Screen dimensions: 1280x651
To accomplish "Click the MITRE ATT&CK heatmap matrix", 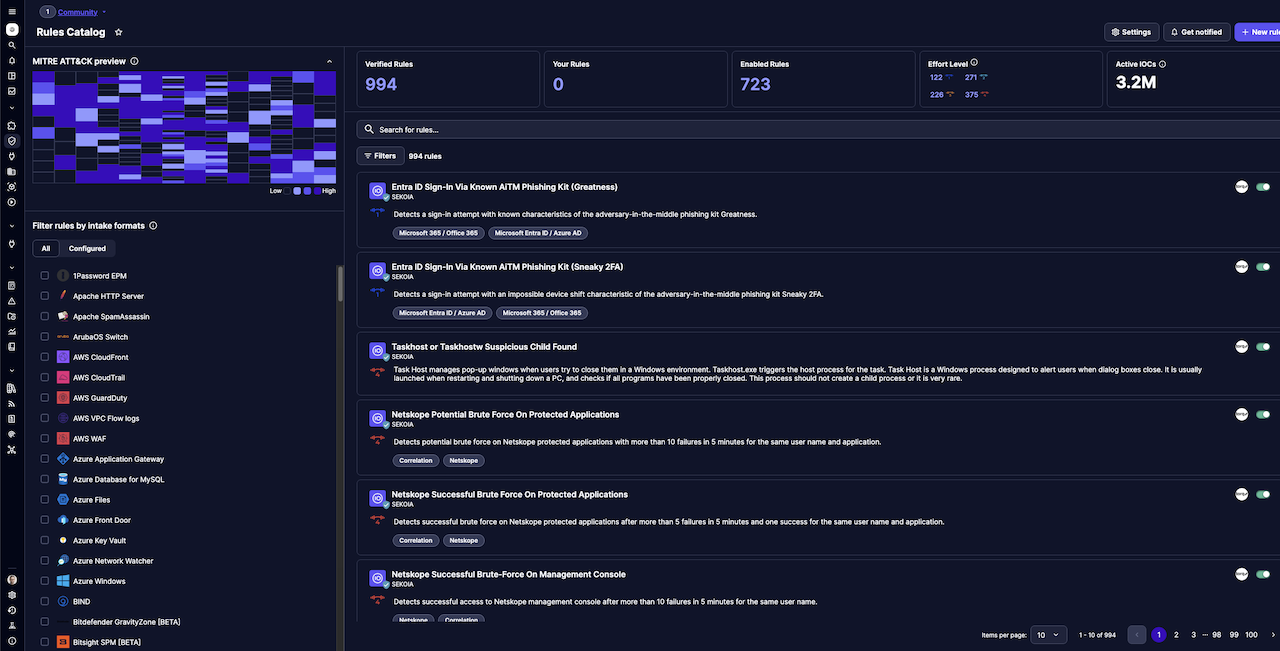I will pos(184,127).
